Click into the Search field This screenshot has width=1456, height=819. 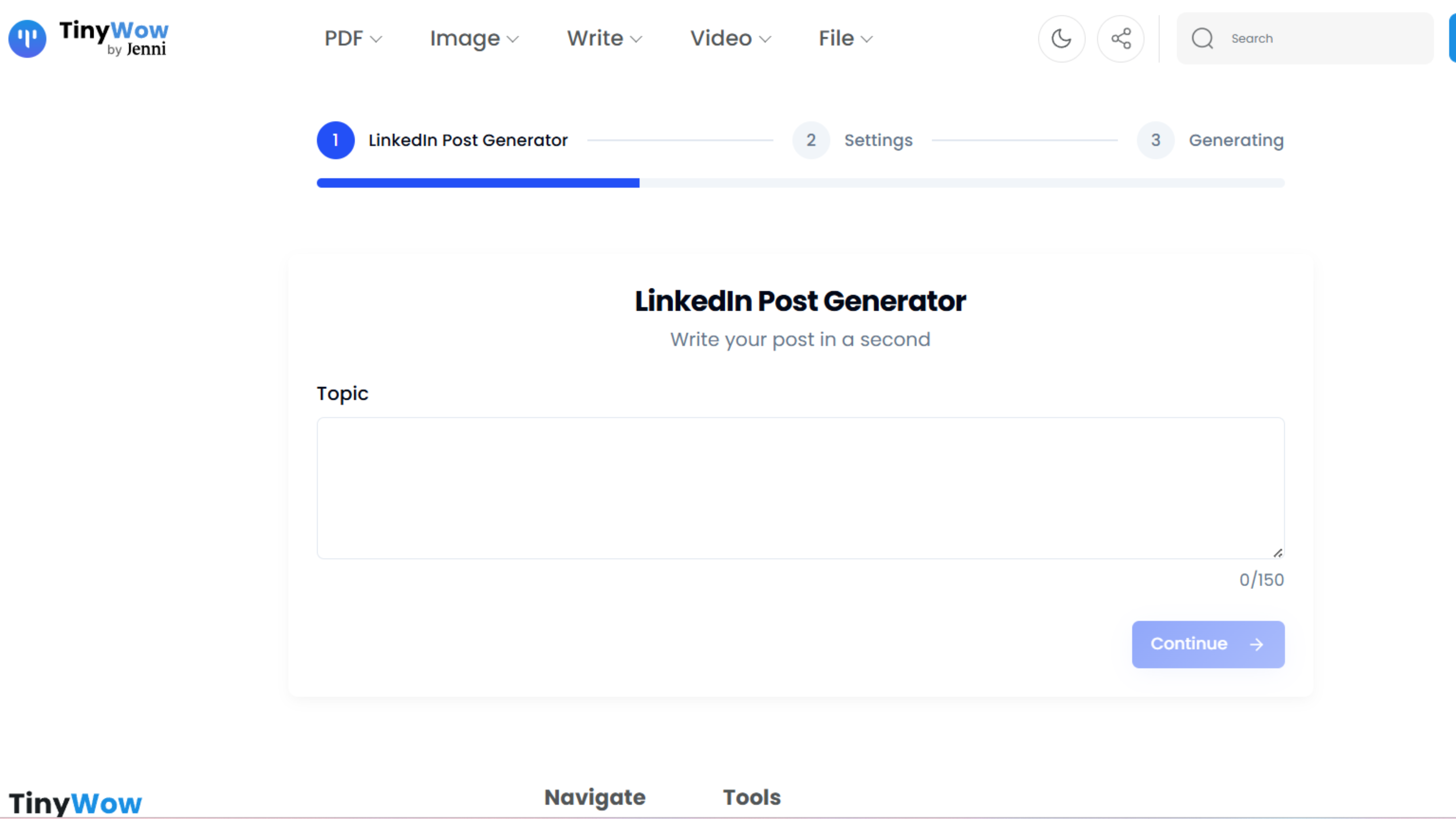[1323, 39]
